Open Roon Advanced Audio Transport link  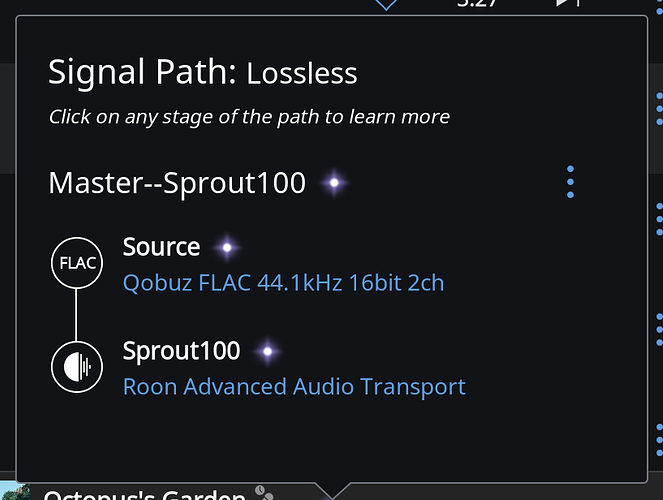coord(294,387)
